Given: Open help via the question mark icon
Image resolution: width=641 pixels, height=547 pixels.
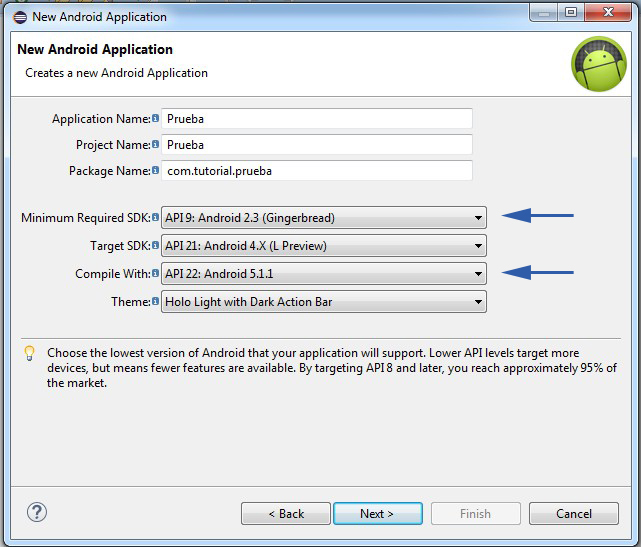Looking at the screenshot, I should 37,512.
